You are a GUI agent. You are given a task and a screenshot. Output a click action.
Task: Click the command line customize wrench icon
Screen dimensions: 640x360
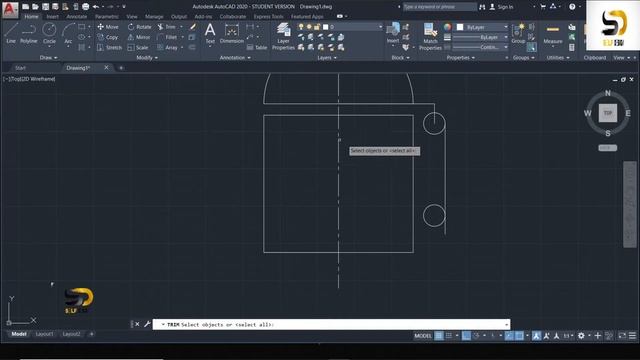pos(147,324)
